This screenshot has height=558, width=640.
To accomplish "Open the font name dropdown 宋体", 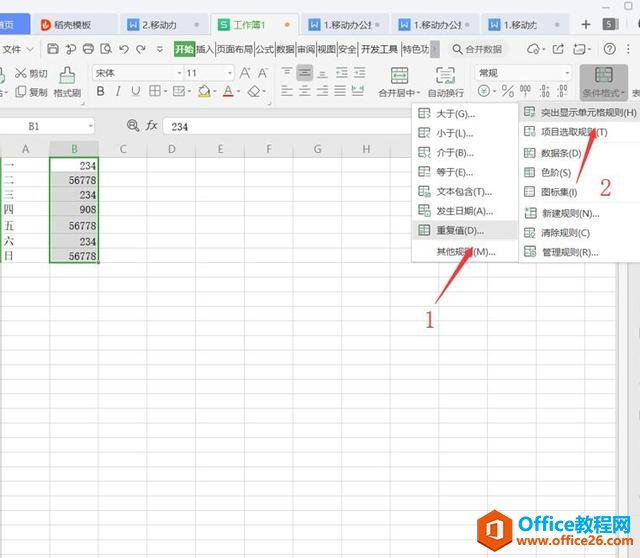I will click(x=179, y=73).
